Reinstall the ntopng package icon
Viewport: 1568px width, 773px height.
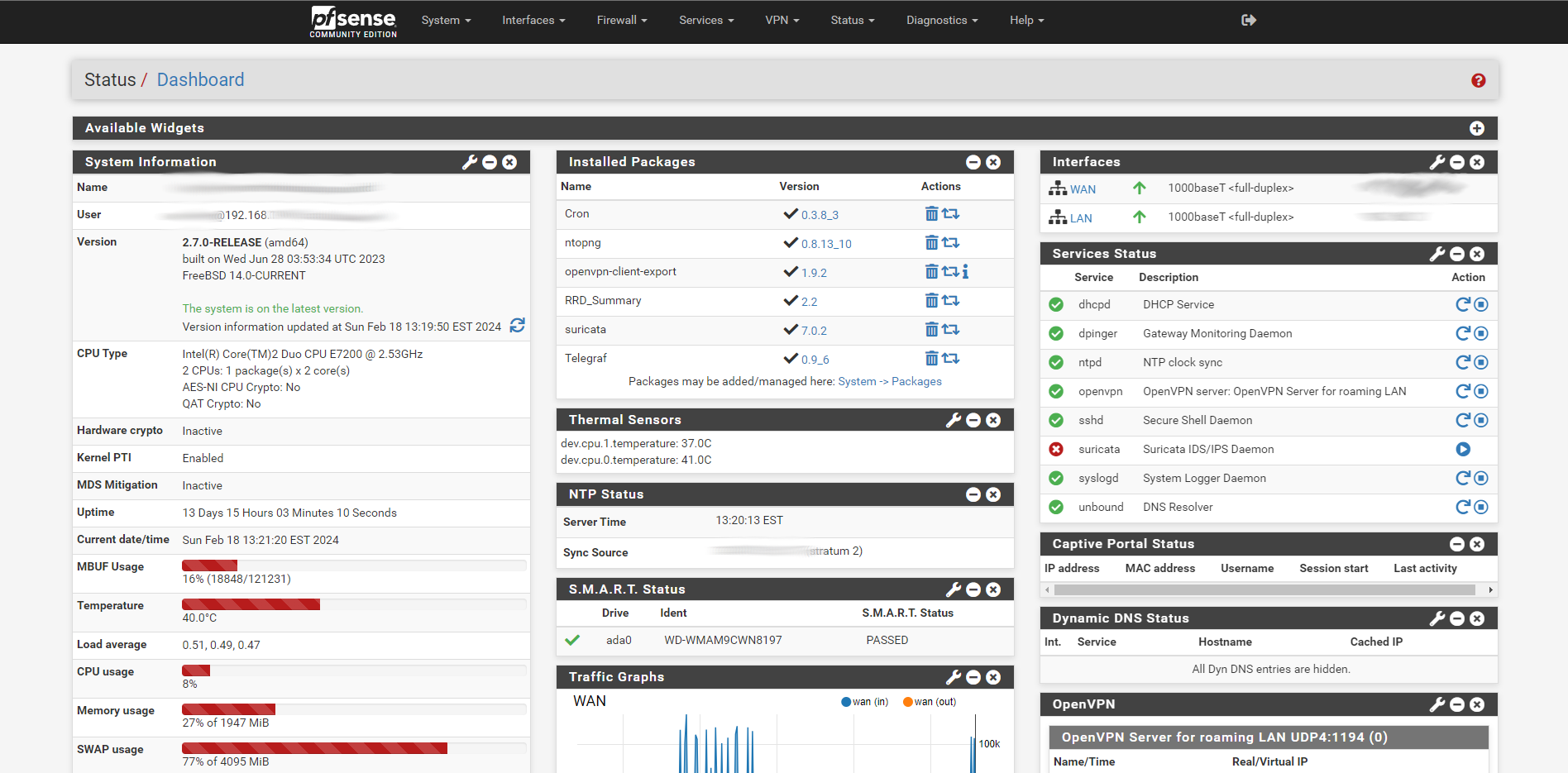(950, 242)
